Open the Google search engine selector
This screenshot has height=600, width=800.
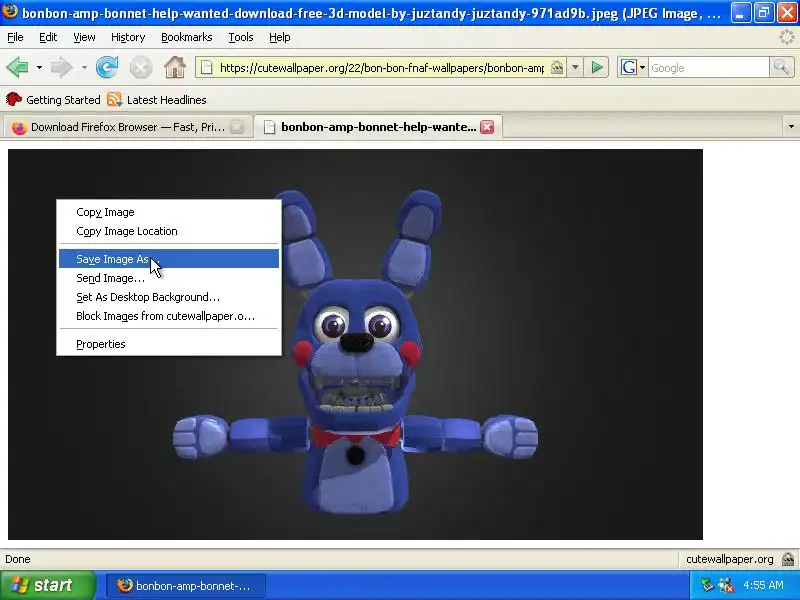(633, 67)
